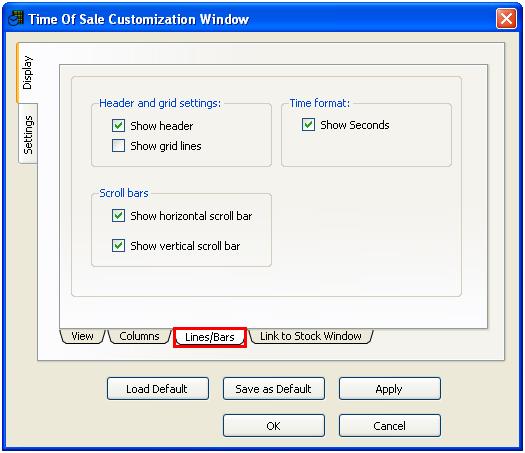Viewport: 525px width, 453px height.
Task: Toggle the Show Seconds checkbox
Action: (x=308, y=125)
